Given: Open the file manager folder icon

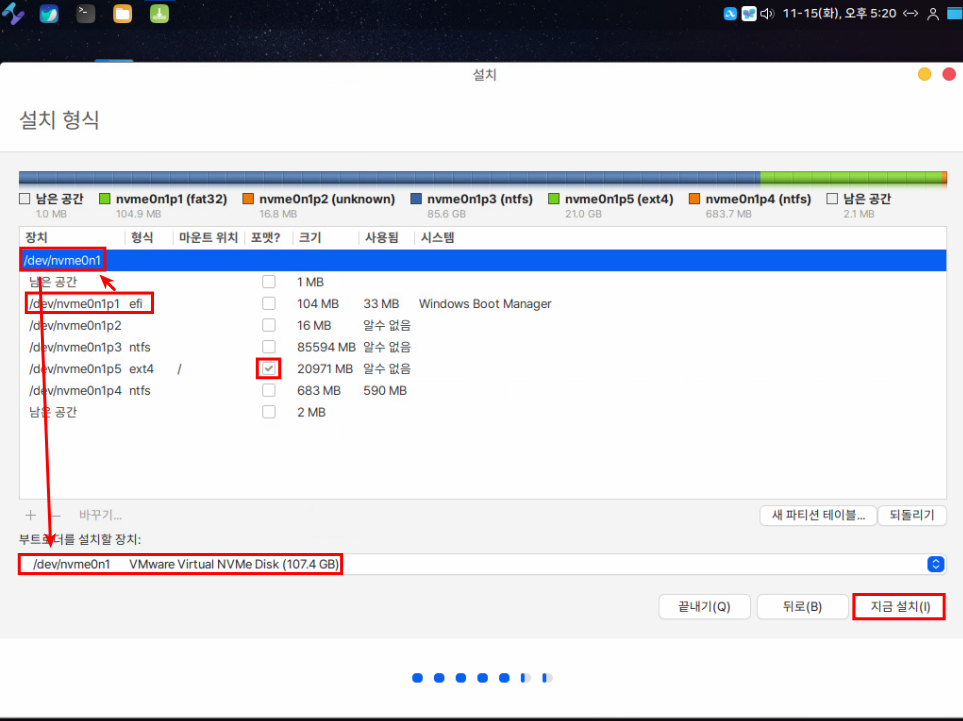Looking at the screenshot, I should 122,14.
